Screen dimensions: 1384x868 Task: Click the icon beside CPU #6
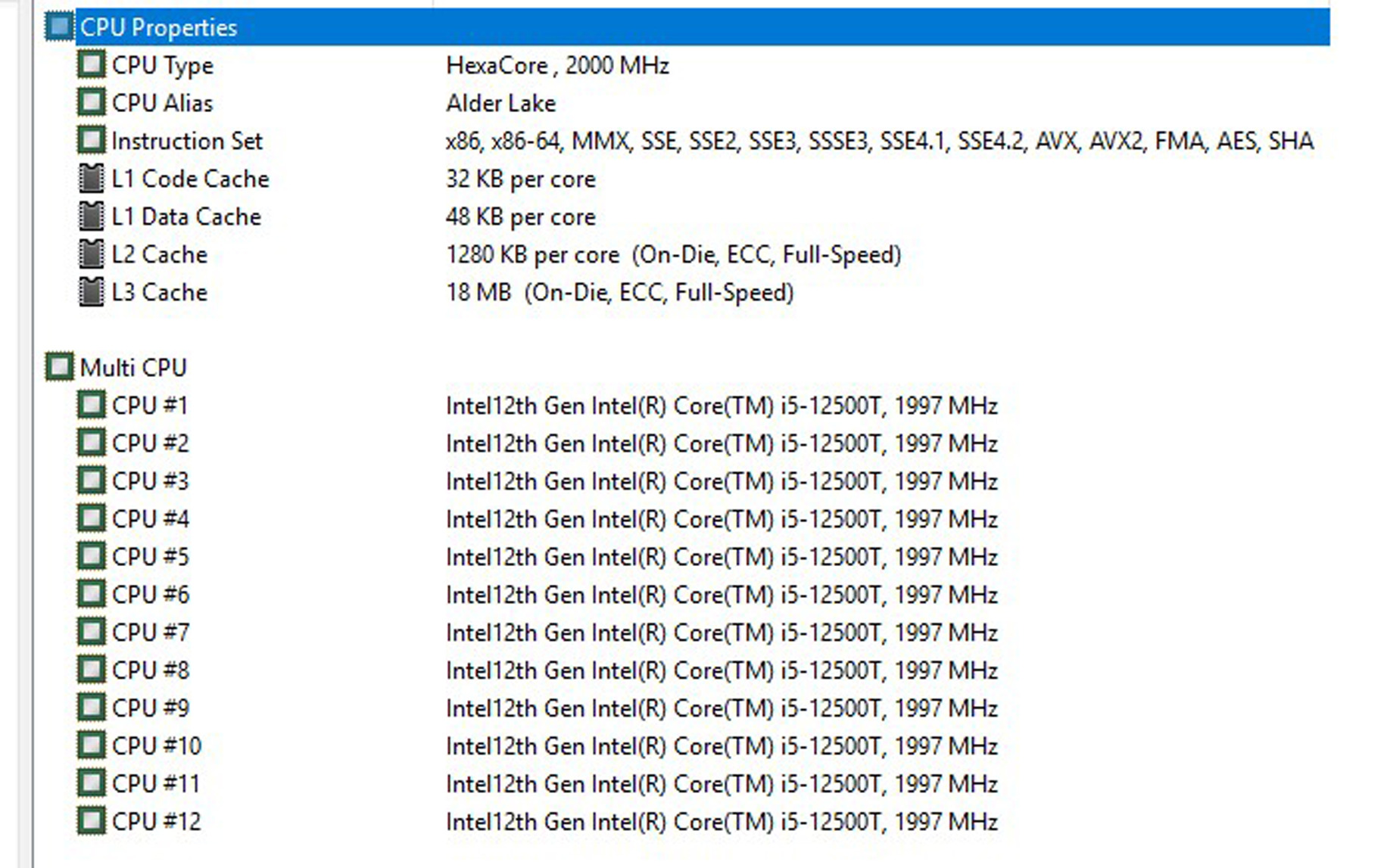[92, 595]
